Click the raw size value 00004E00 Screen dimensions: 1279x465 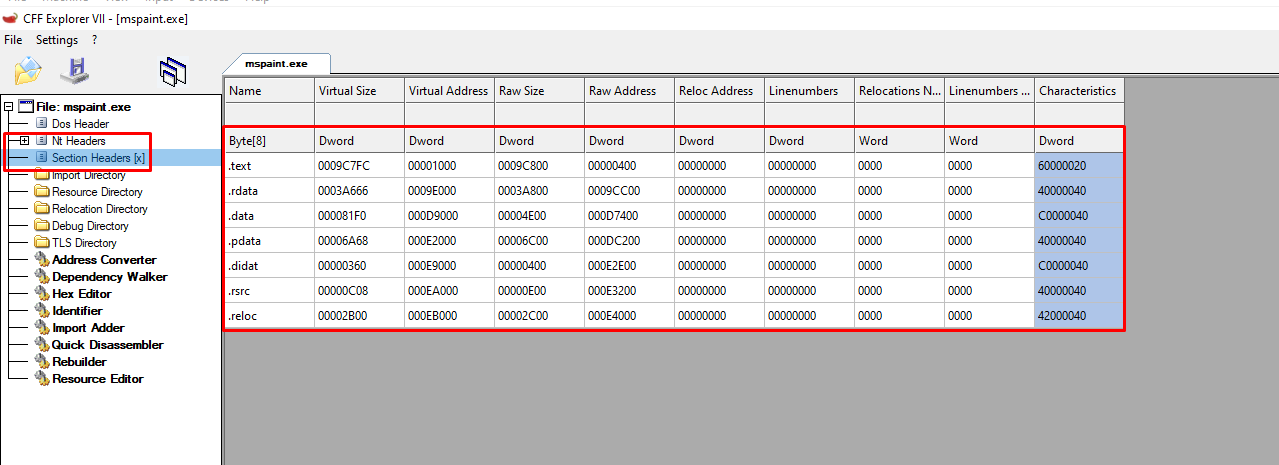pyautogui.click(x=539, y=215)
